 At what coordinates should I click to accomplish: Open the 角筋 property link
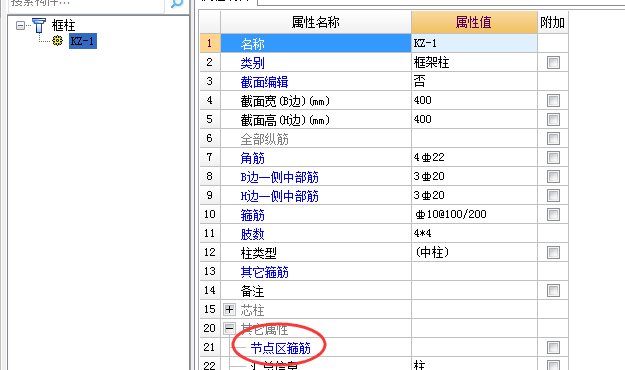click(252, 158)
